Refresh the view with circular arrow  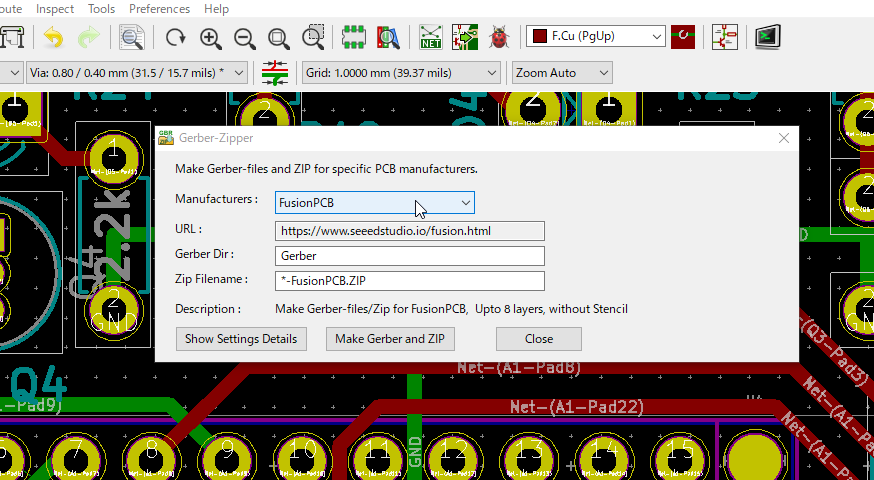tap(176, 37)
